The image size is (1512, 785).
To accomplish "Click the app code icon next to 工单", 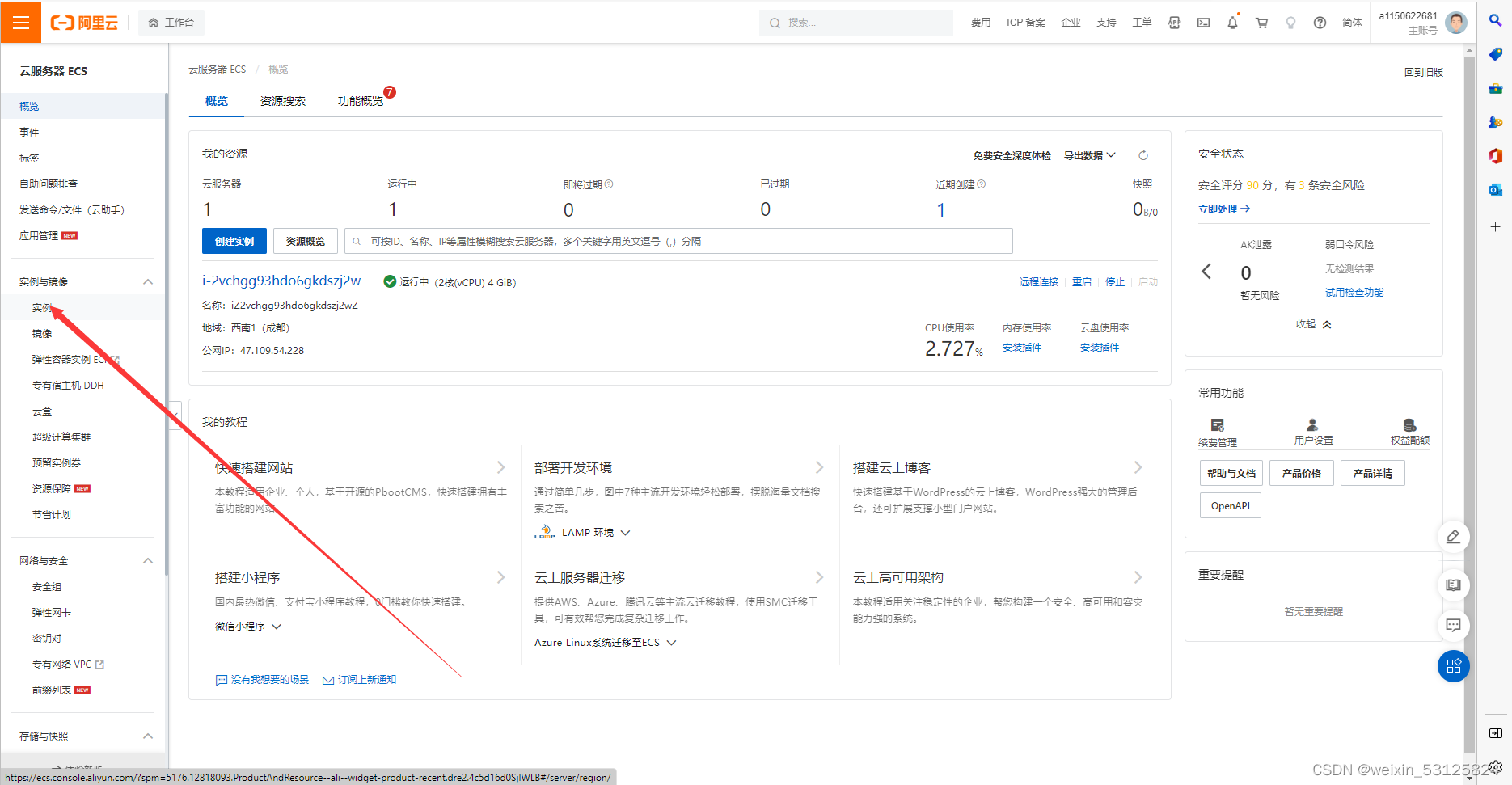I will (x=1174, y=23).
